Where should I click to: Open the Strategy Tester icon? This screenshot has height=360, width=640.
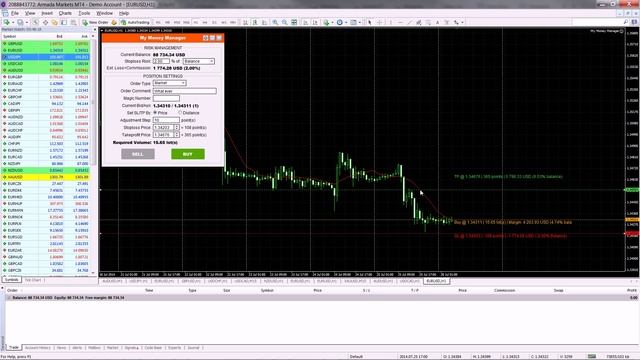(x=73, y=22)
